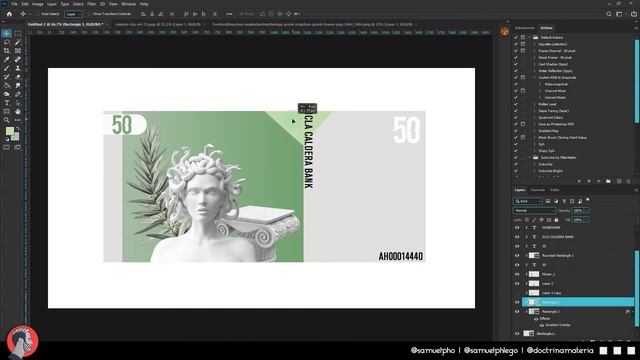Collapse the Default Actions folder
640x360 pixels.
[530, 38]
